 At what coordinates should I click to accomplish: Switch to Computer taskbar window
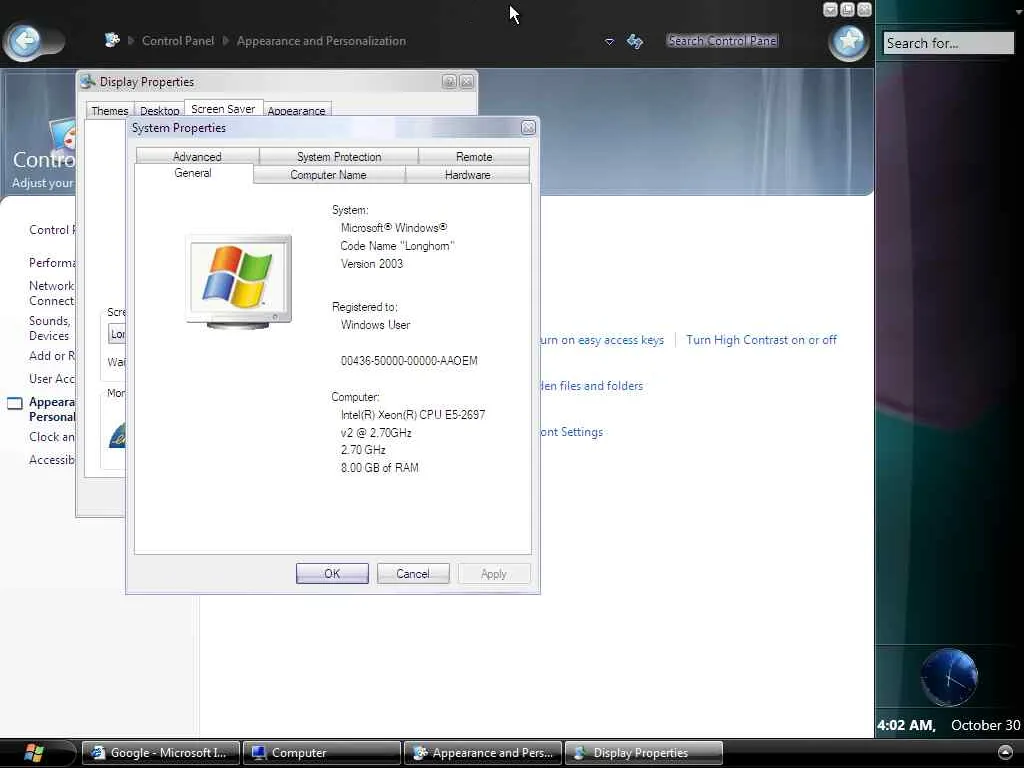coord(321,753)
